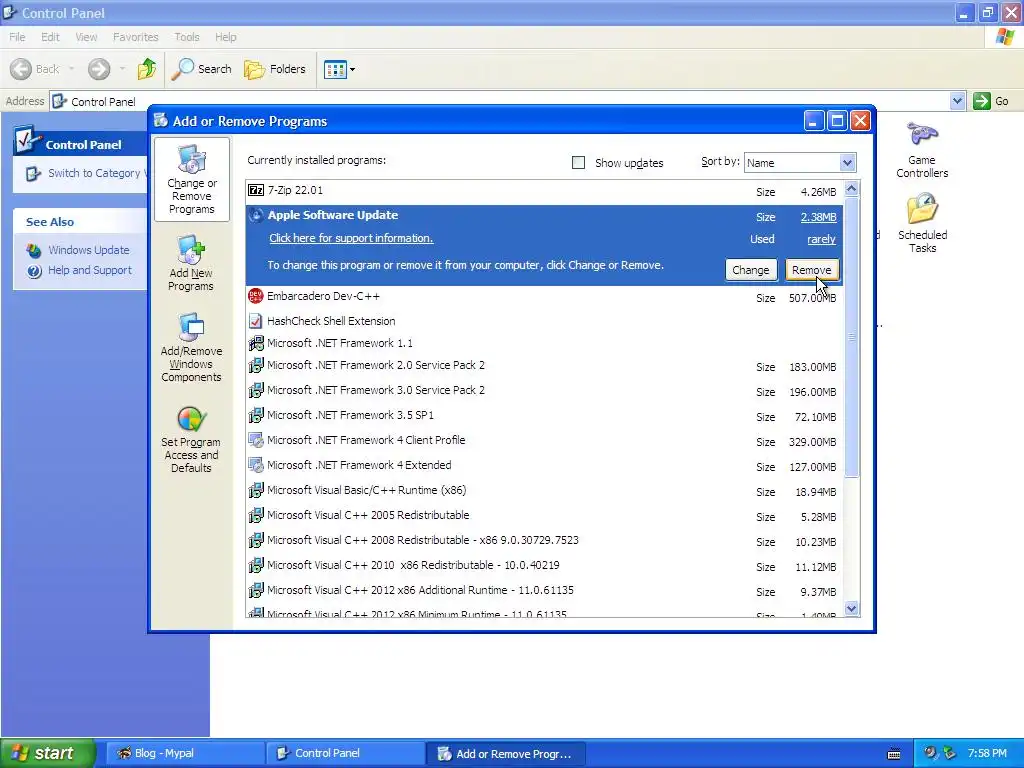The height and width of the screenshot is (768, 1024).
Task: Click the Apple Software Update icon
Action: point(256,215)
